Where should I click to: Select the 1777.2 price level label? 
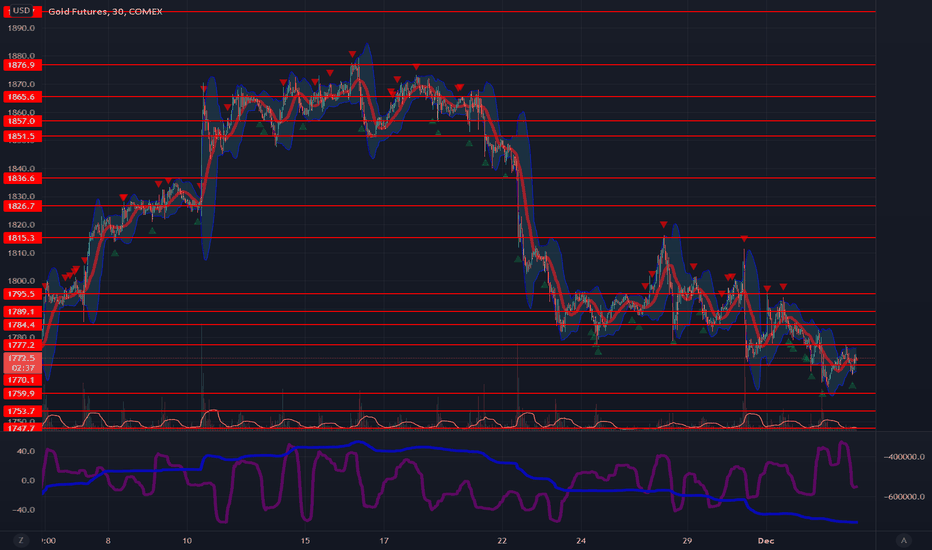(x=23, y=345)
